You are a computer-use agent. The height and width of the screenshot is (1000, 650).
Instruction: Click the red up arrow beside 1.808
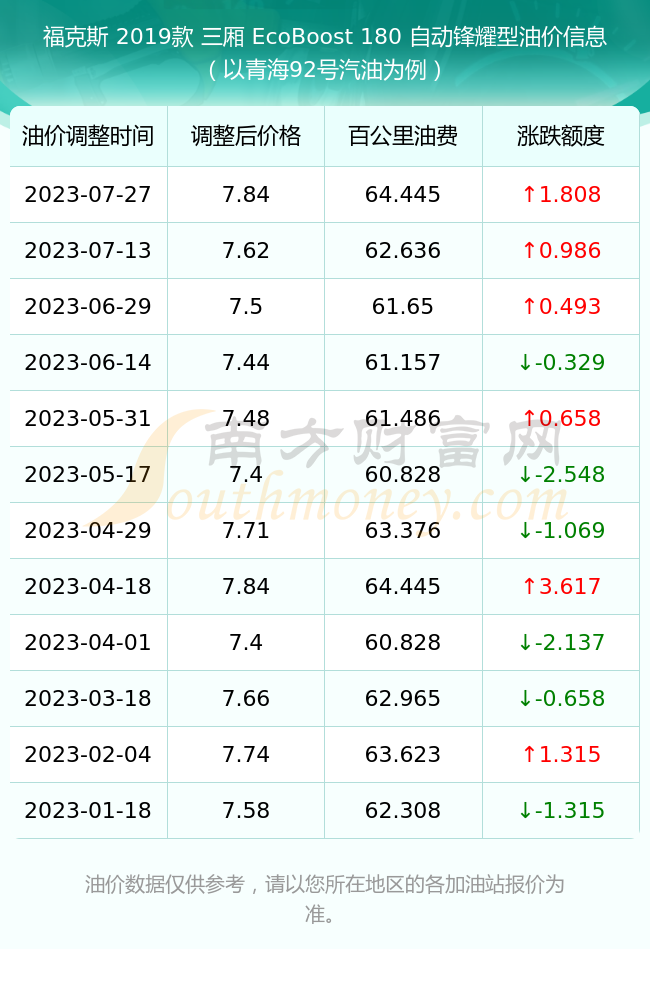pos(529,195)
